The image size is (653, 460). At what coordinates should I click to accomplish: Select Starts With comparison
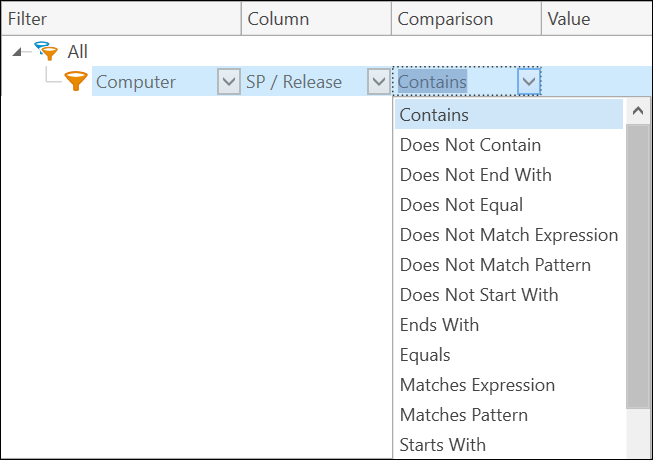(442, 445)
